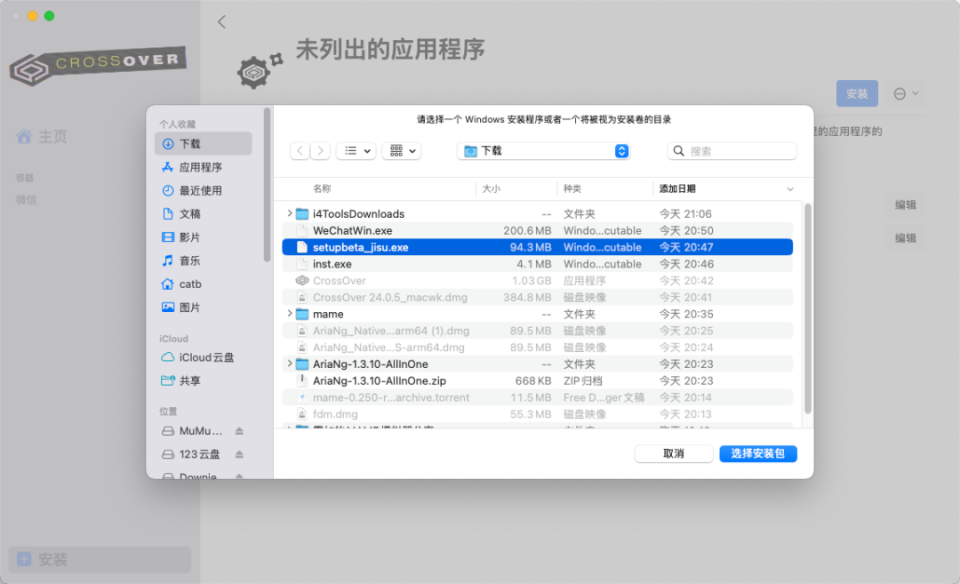Sort files by 种类 column
The image size is (960, 584).
click(572, 189)
